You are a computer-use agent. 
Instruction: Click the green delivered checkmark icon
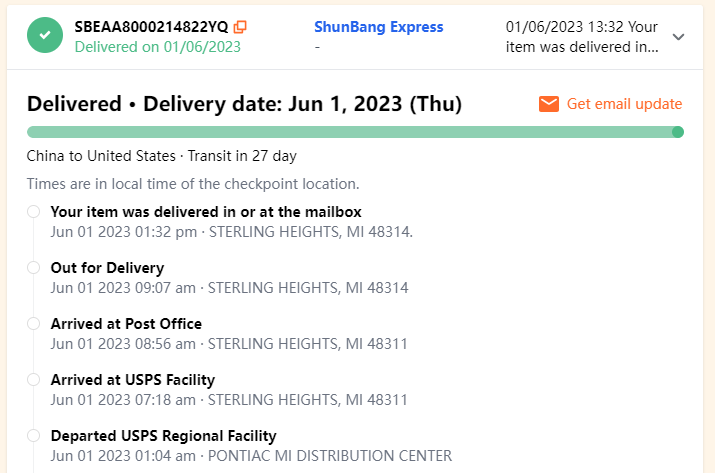pos(42,36)
